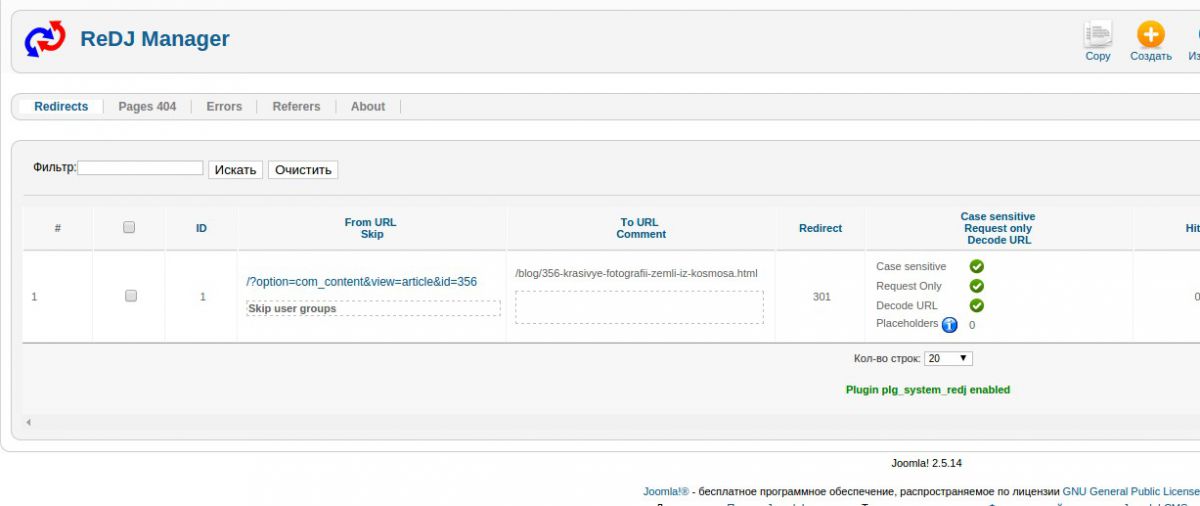Open the Кол-во строк rows dropdown
This screenshot has width=1200, height=506.
click(x=948, y=358)
